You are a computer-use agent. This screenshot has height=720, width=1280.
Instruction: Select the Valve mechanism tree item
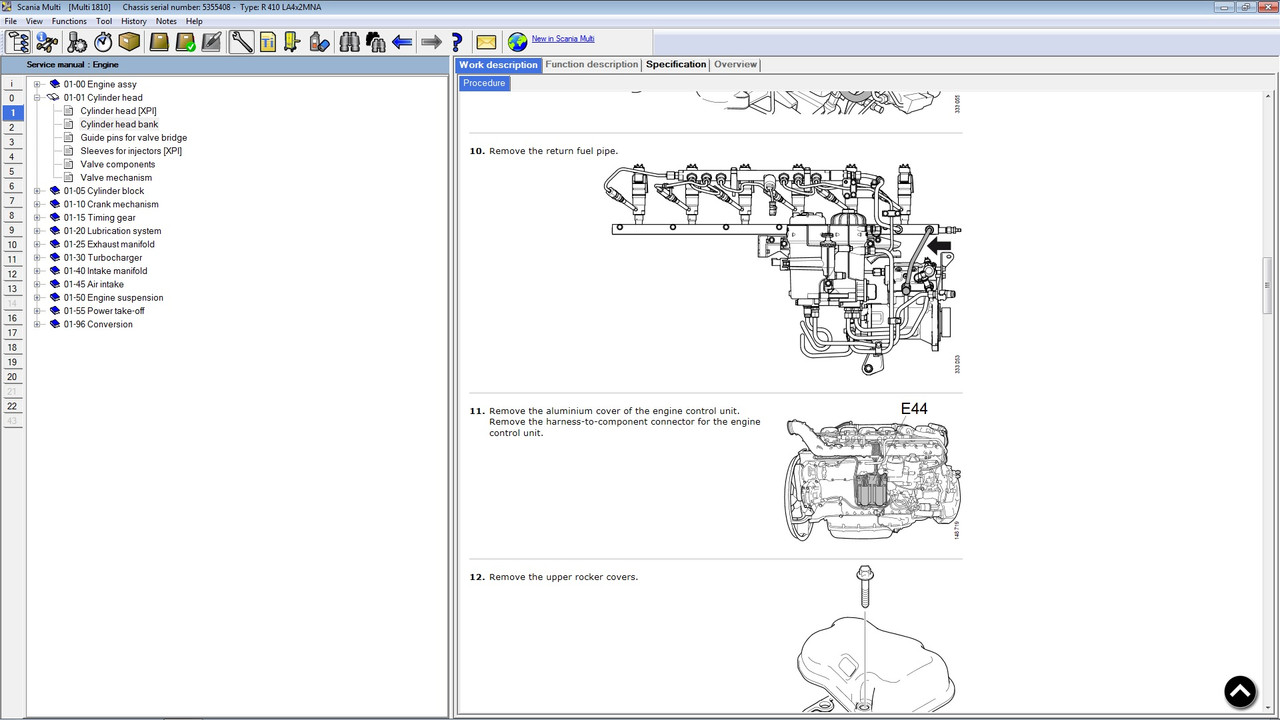tap(116, 178)
